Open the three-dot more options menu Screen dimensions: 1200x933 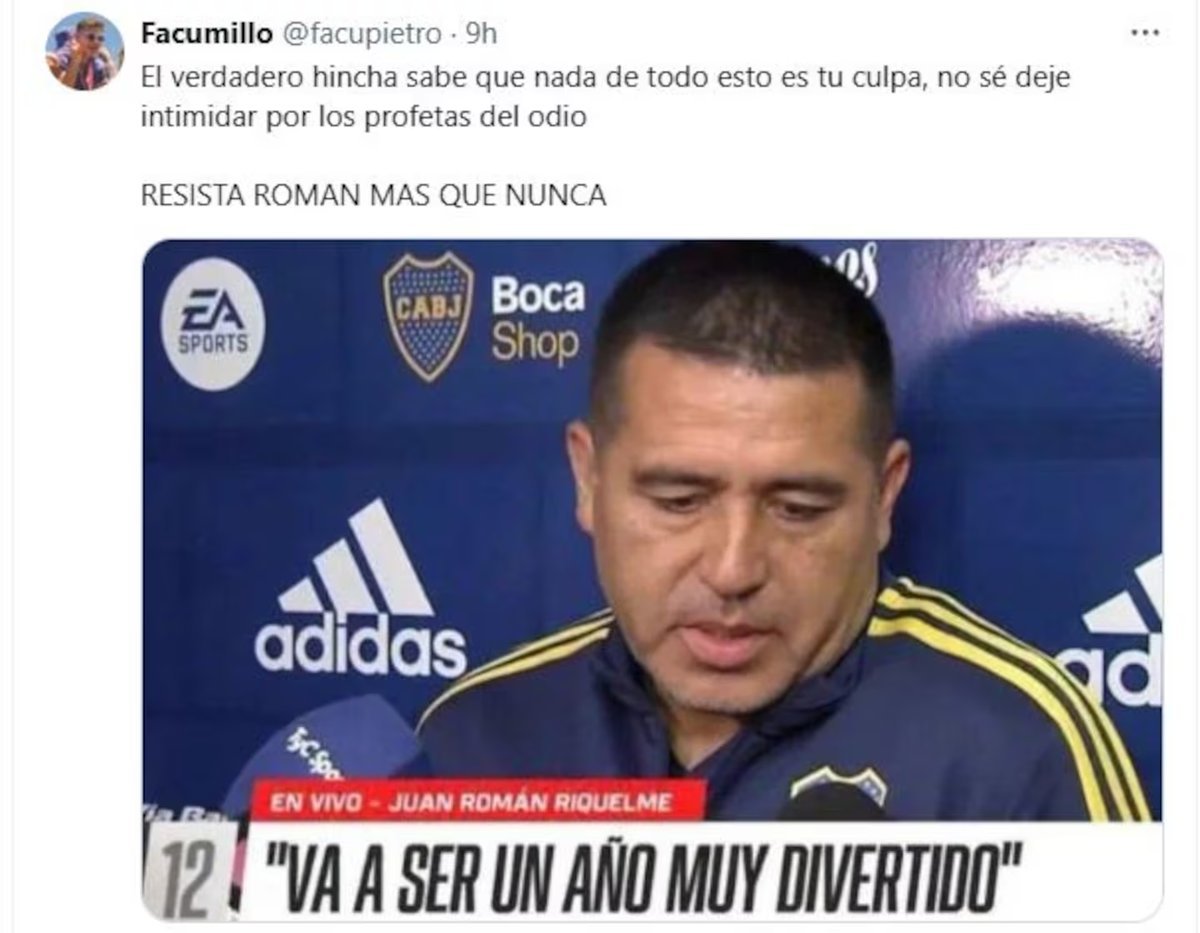point(1144,33)
